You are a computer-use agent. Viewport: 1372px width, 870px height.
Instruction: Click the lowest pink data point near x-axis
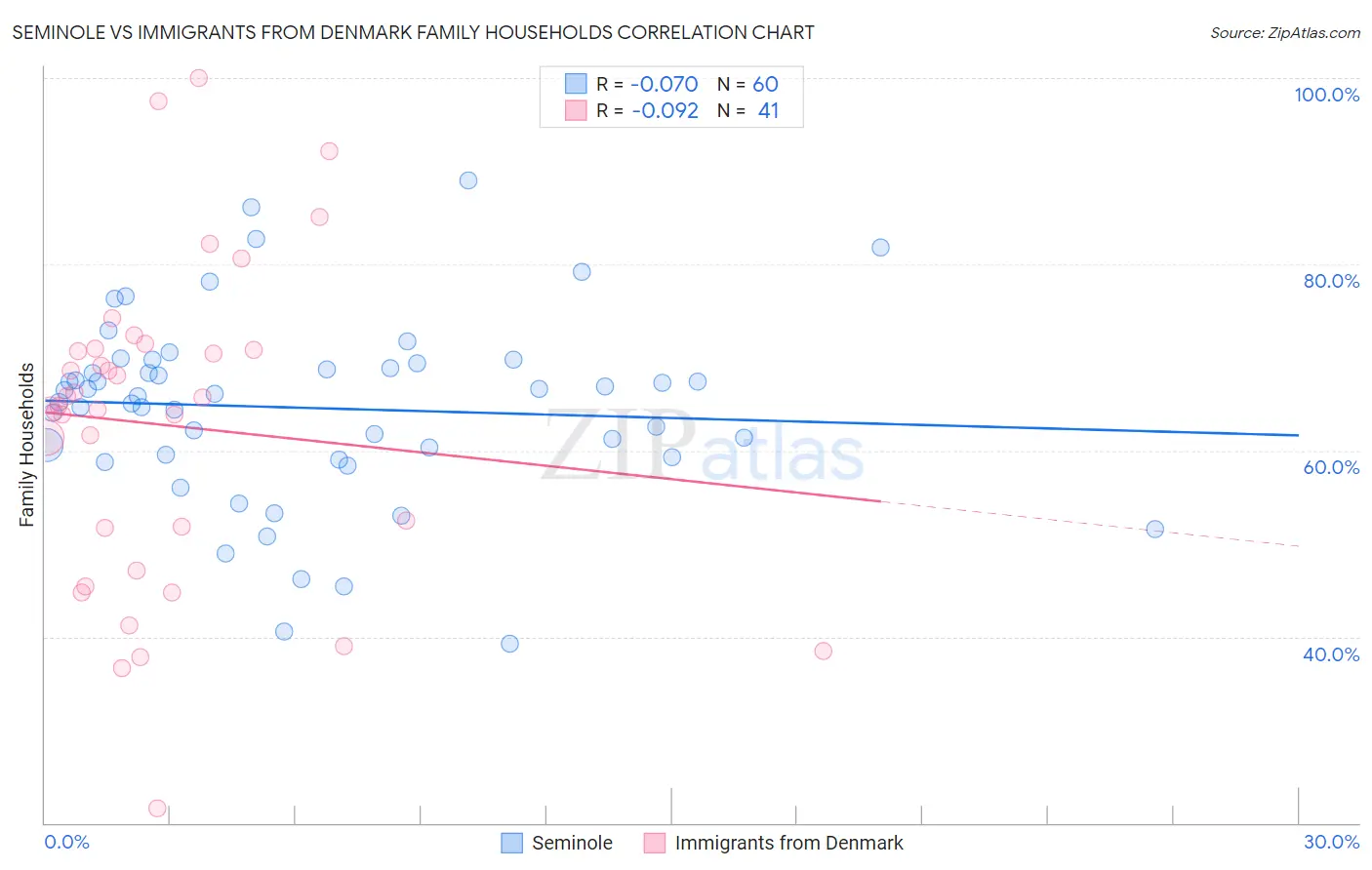(x=157, y=809)
